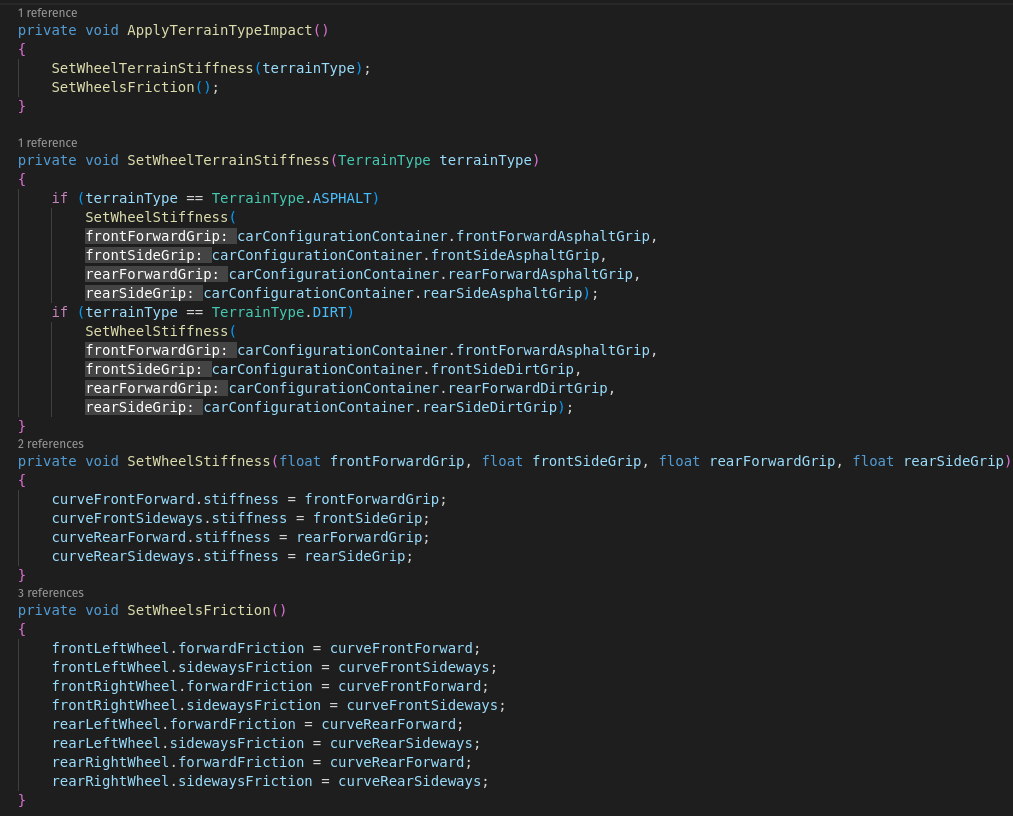Click "1 reference" lens above ApplyTerrainTypeImpact
This screenshot has height=816, width=1013.
point(47,13)
